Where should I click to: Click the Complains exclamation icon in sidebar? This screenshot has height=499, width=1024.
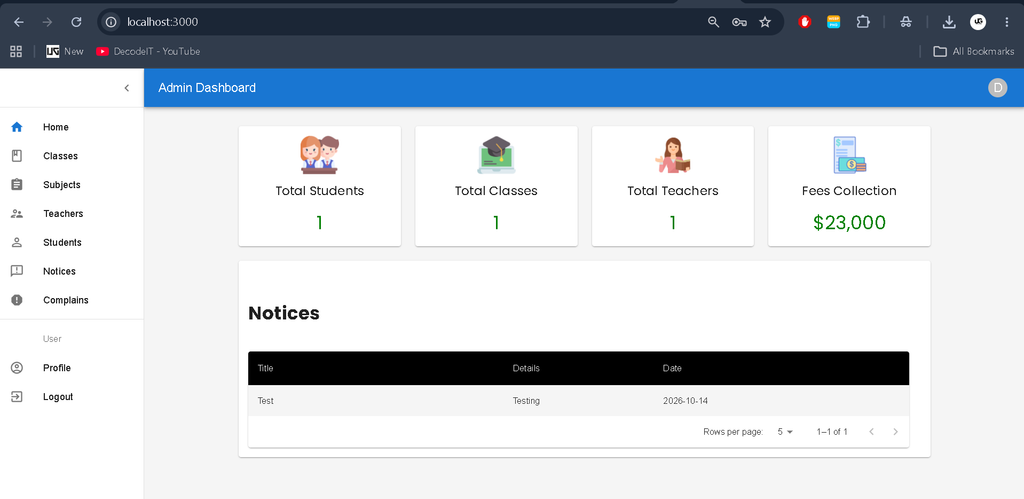pos(17,300)
